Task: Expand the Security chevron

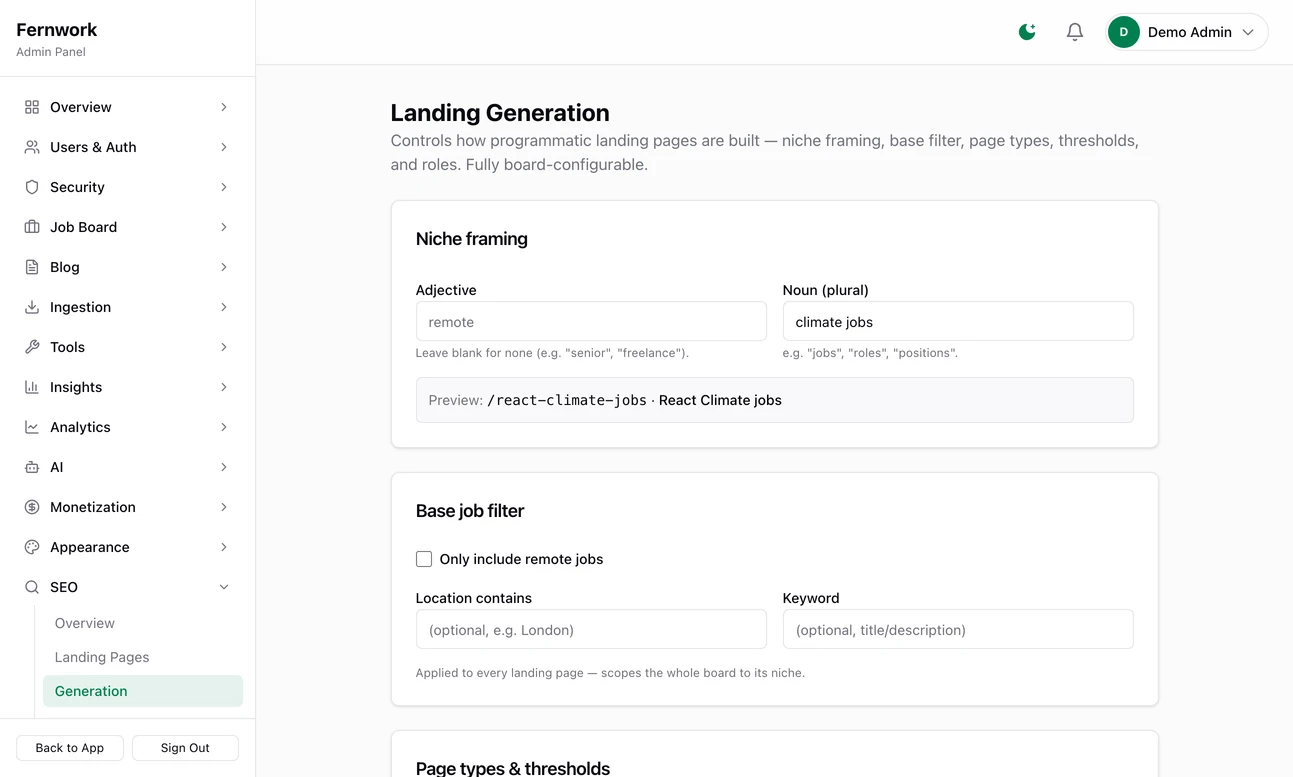Action: click(224, 187)
